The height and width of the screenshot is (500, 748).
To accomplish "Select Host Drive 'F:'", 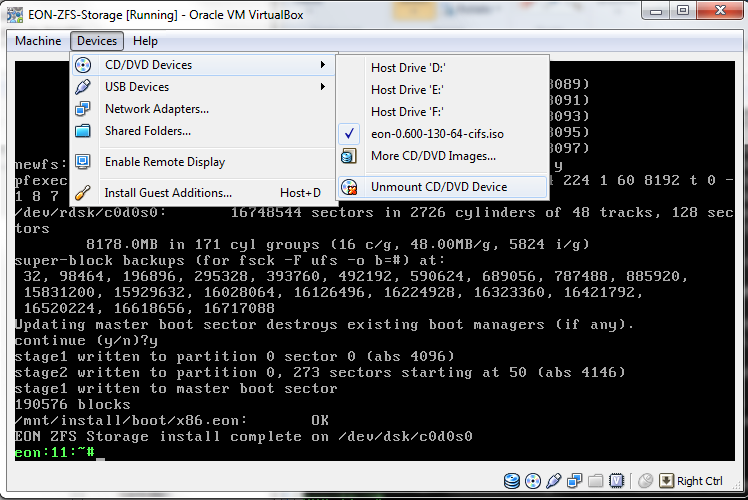I will [443, 112].
